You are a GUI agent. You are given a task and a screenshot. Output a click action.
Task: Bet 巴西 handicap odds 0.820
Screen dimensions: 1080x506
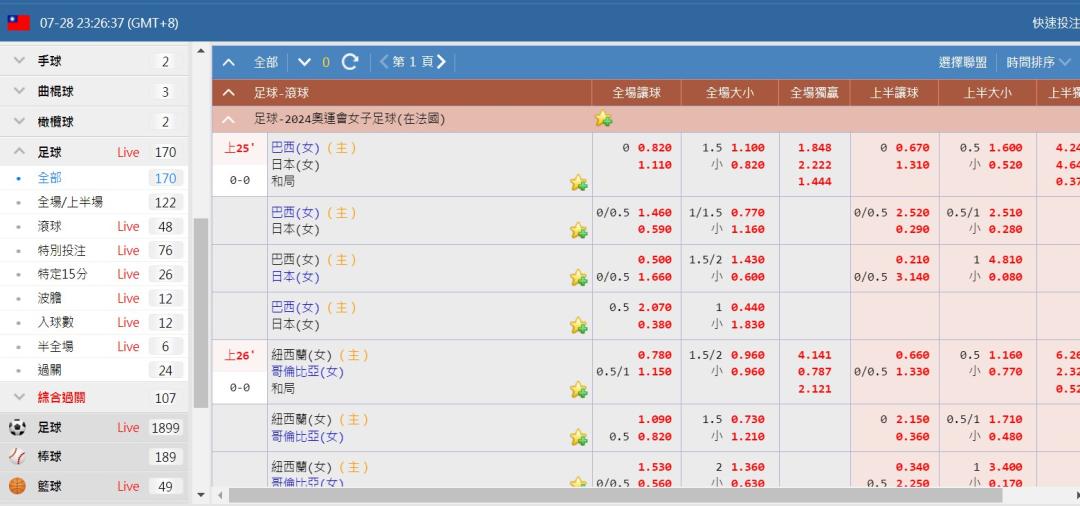pyautogui.click(x=654, y=147)
